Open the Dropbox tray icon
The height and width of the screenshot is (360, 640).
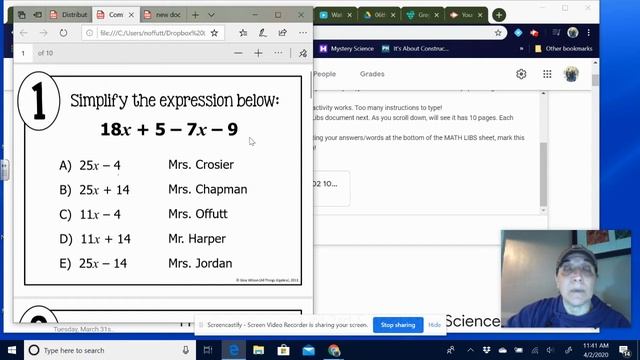(x=487, y=350)
